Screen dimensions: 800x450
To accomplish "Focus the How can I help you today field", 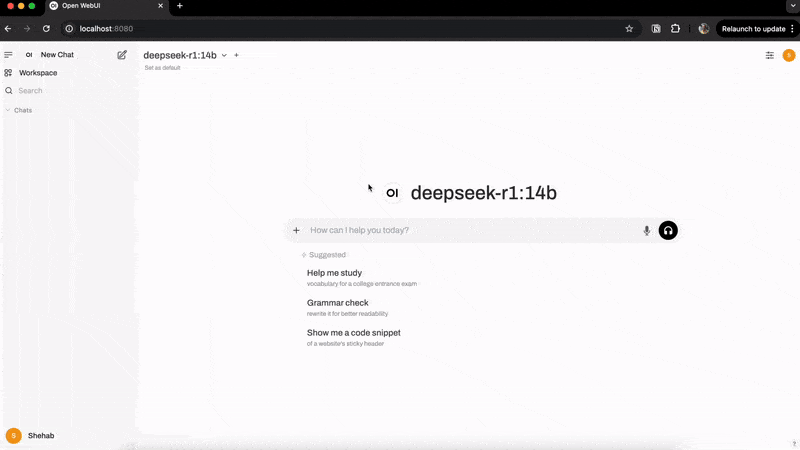I will (x=472, y=230).
